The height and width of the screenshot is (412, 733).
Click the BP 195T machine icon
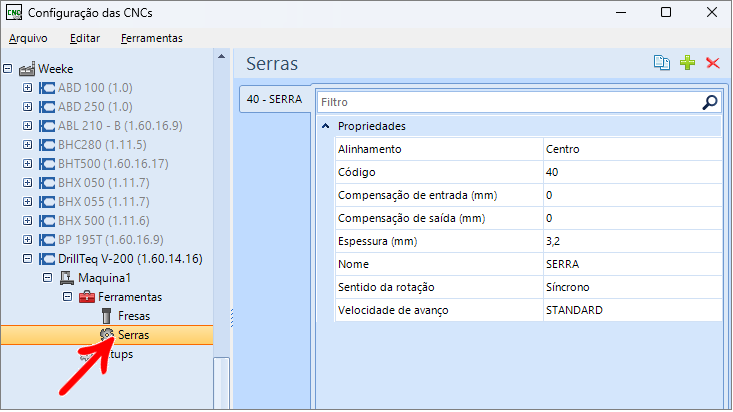click(x=47, y=240)
